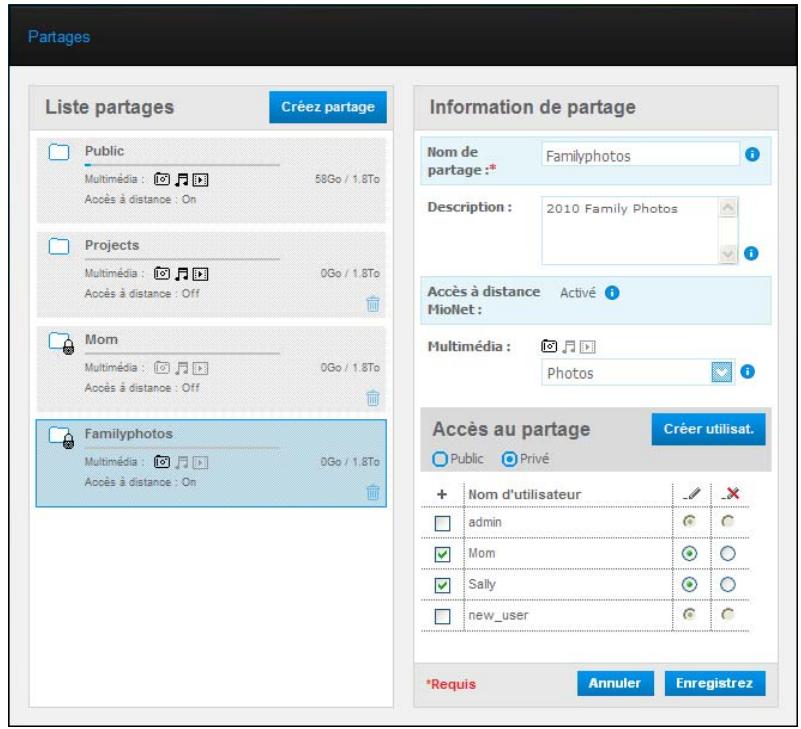Select the Public share name
The height and width of the screenshot is (729, 801).
click(104, 151)
